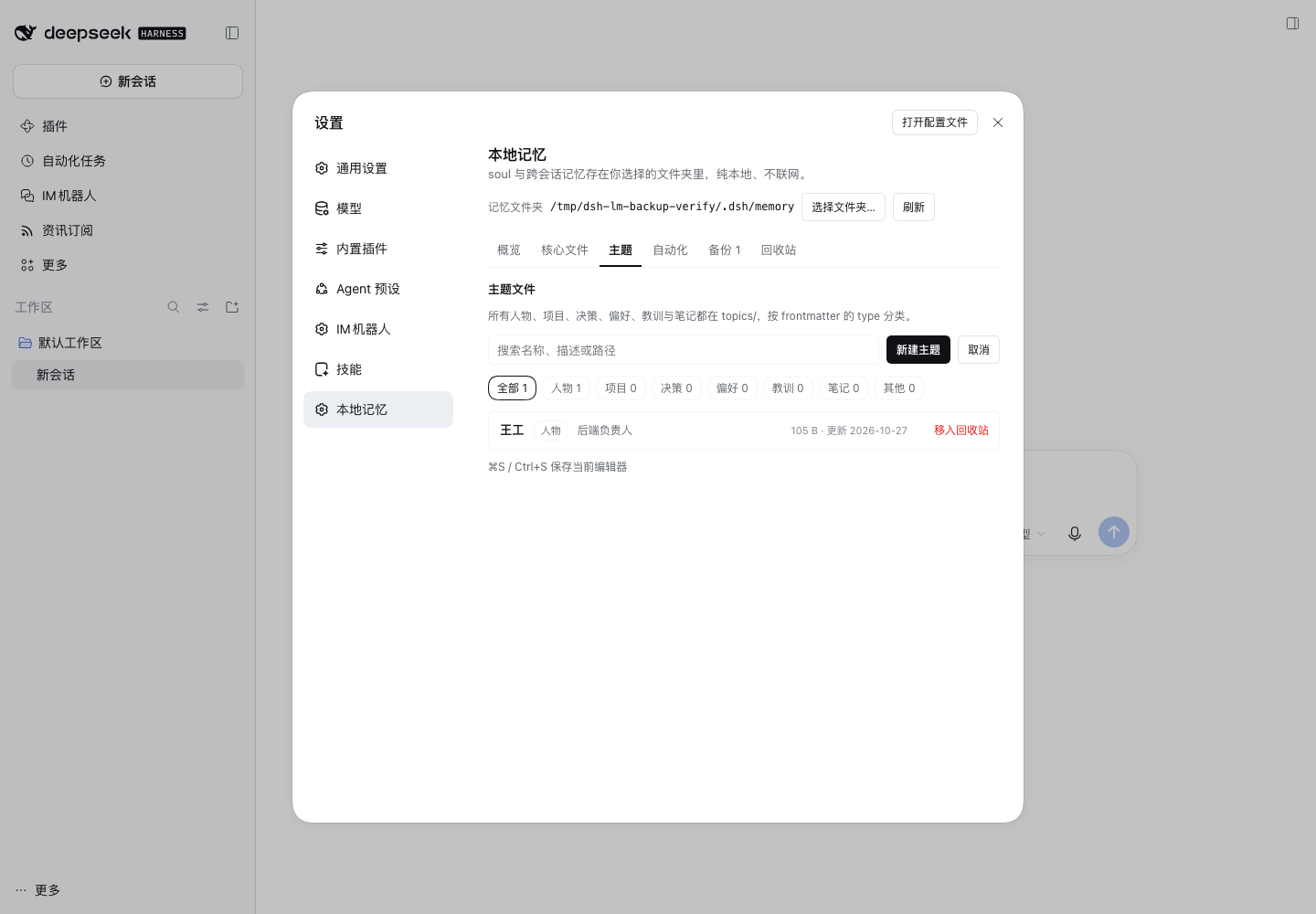1316x914 pixels.
Task: Open 自动化任务 in the sidebar
Action: pyautogui.click(x=128, y=161)
